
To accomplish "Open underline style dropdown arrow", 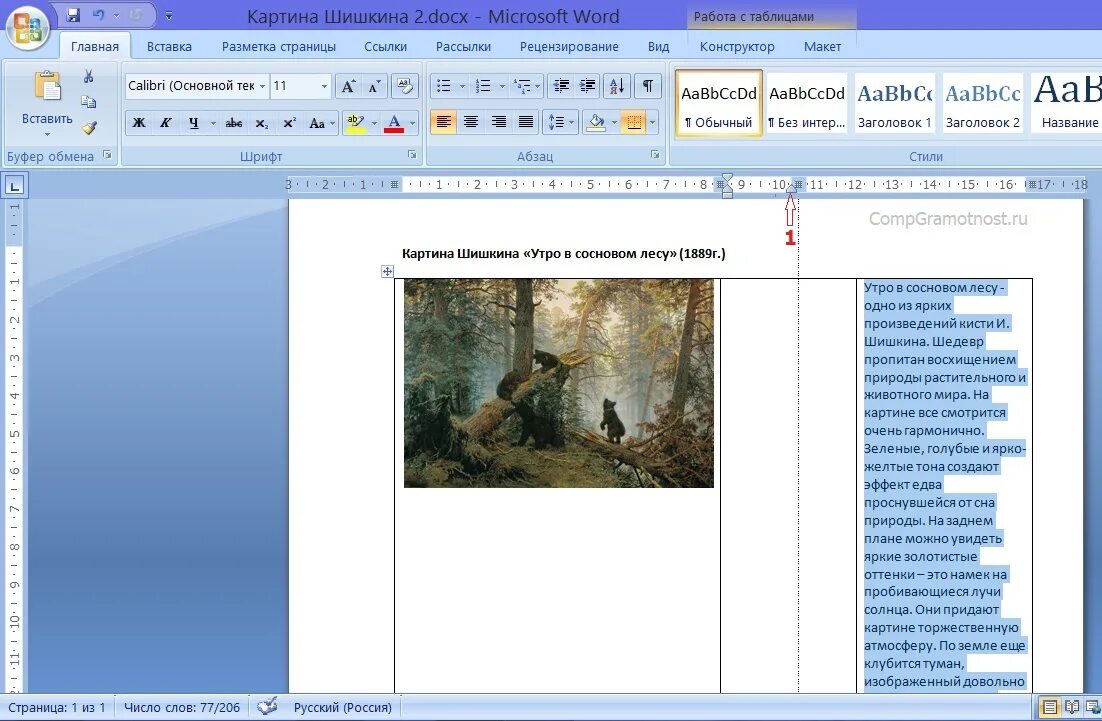I will (x=213, y=122).
